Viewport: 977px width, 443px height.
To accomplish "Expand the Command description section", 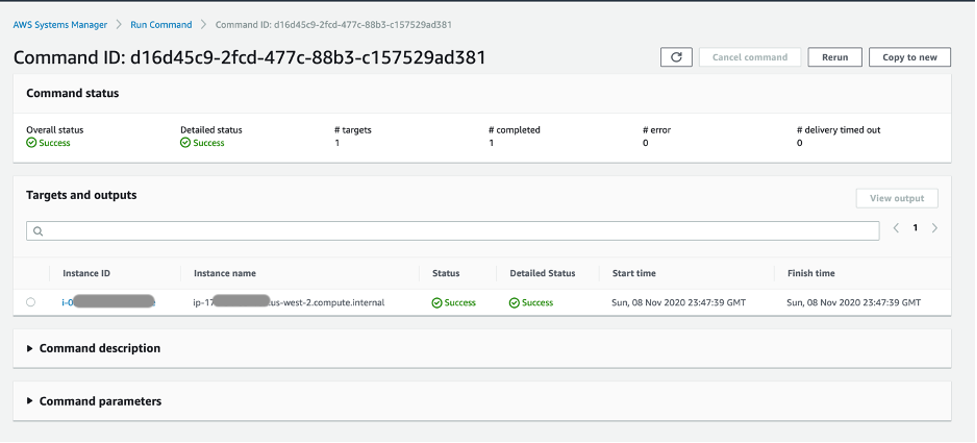I will (93, 348).
